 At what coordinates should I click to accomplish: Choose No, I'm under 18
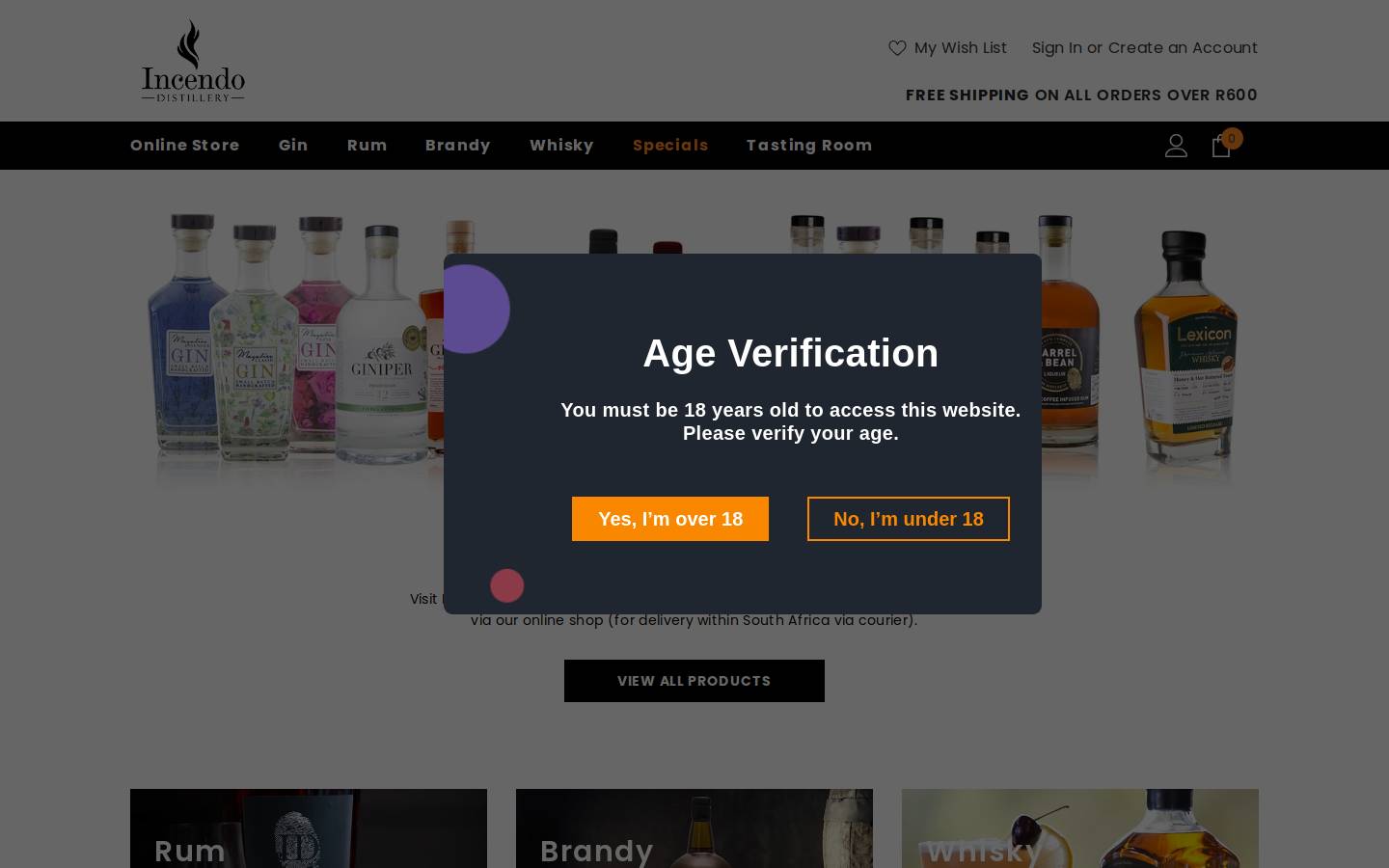coord(909,519)
